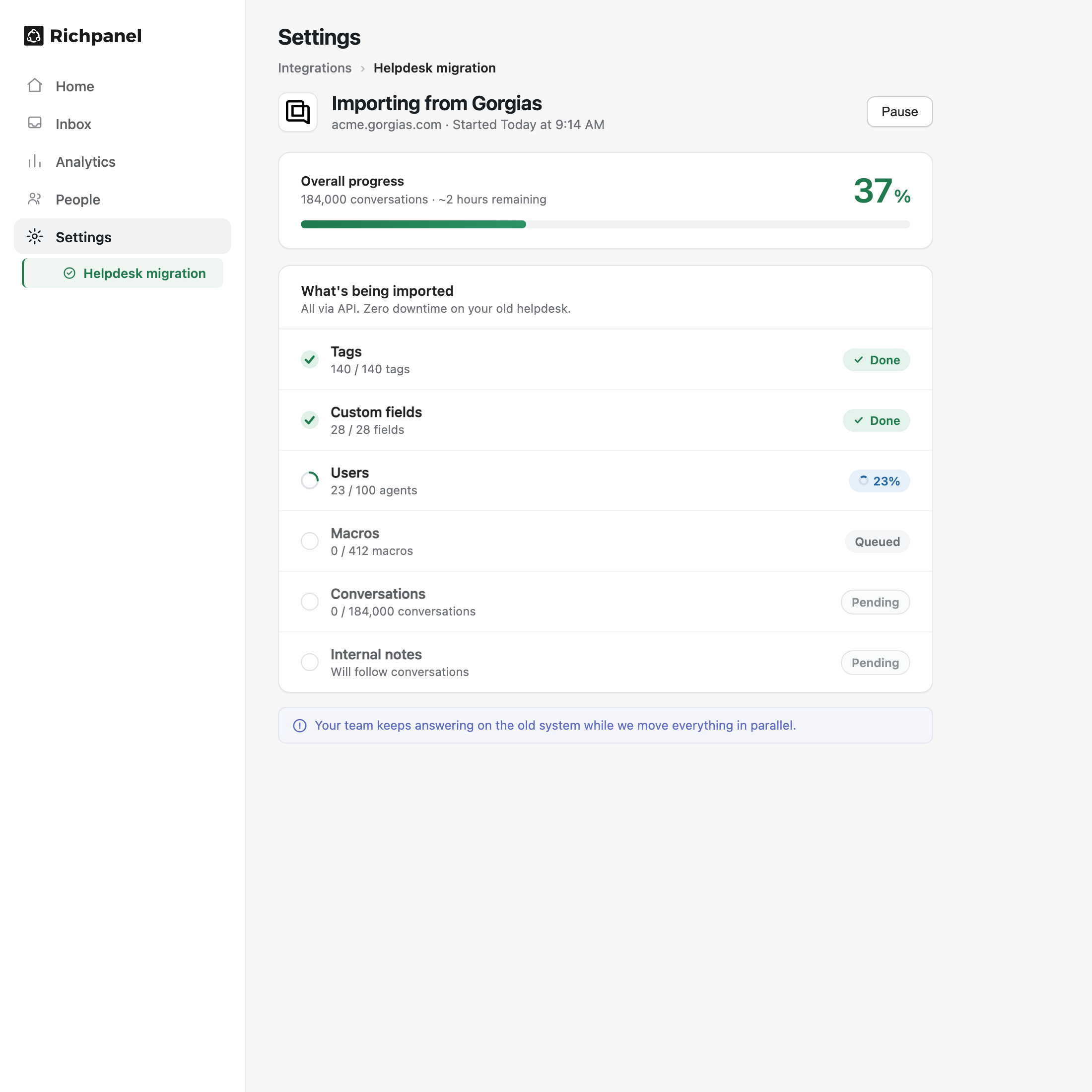Click the overall progress bar

coord(606,224)
